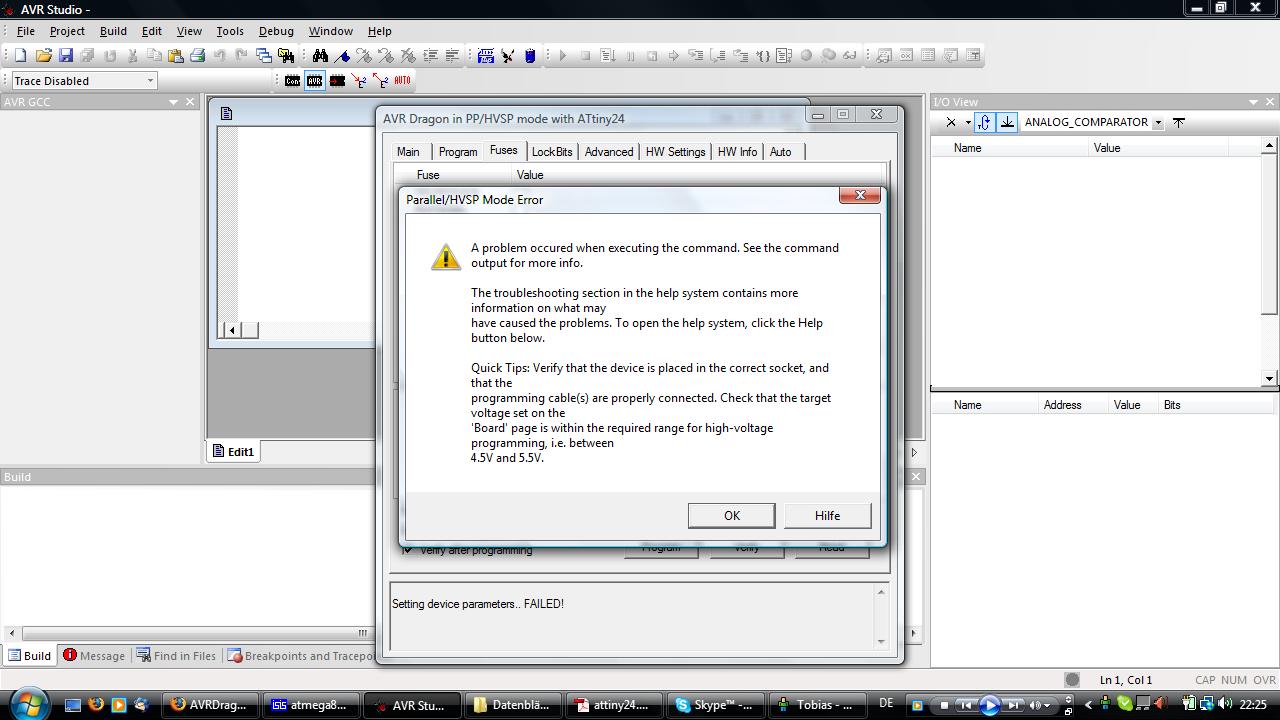The image size is (1280, 720).
Task: Open the Help menu
Action: coord(379,31)
